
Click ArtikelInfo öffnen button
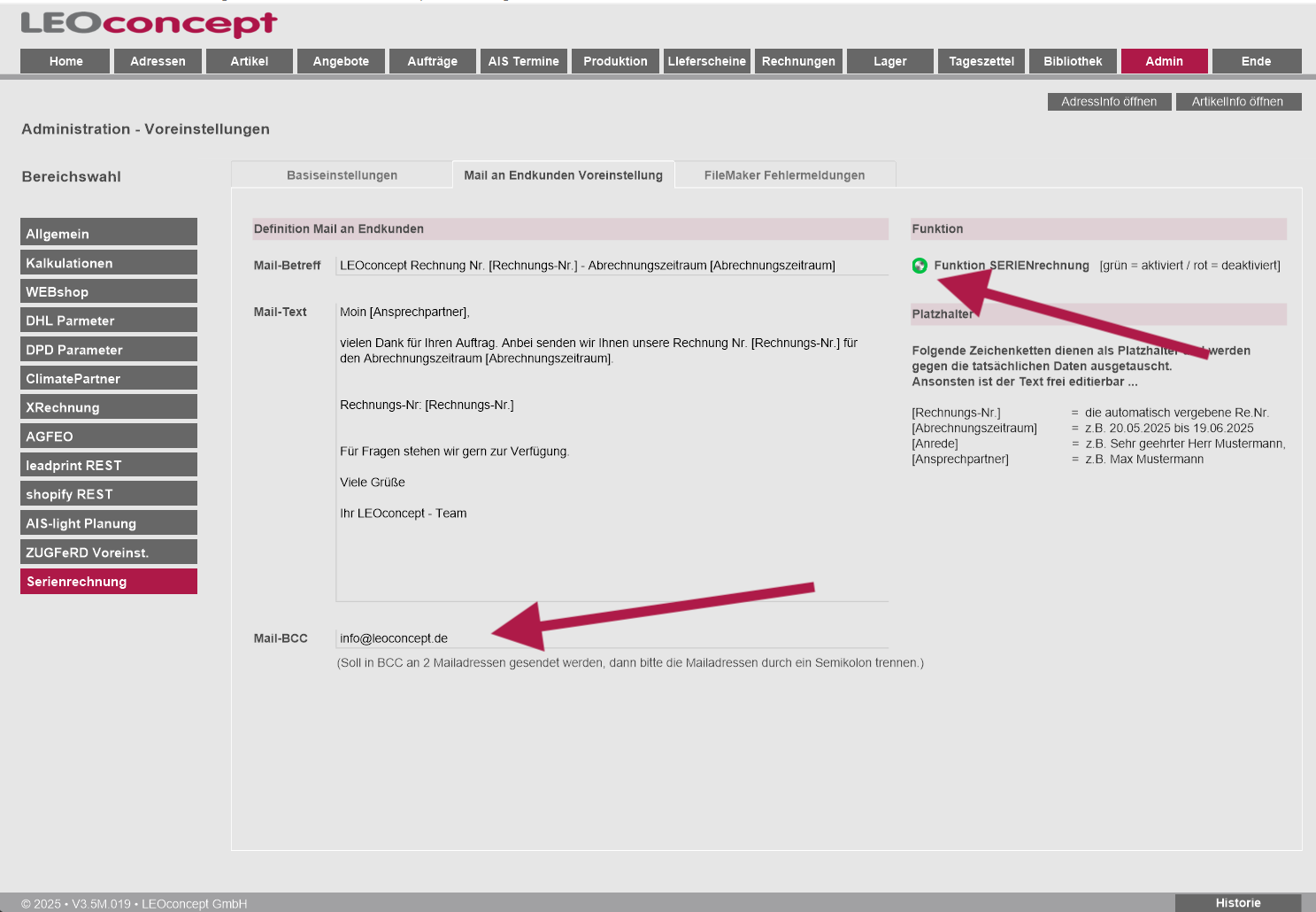[x=1238, y=102]
